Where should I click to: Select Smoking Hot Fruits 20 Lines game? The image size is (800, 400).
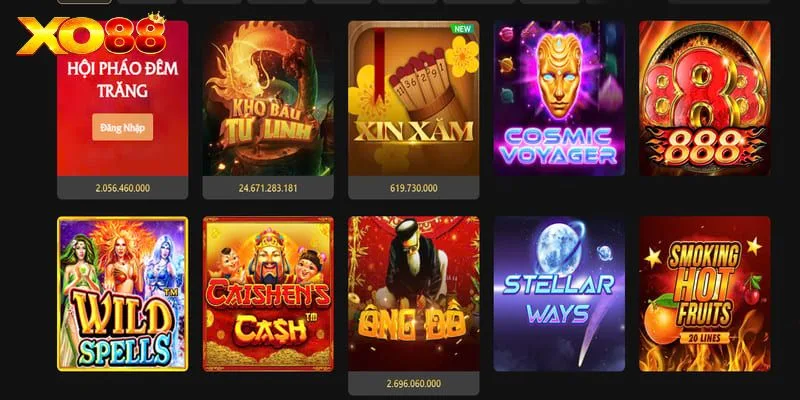pos(705,294)
